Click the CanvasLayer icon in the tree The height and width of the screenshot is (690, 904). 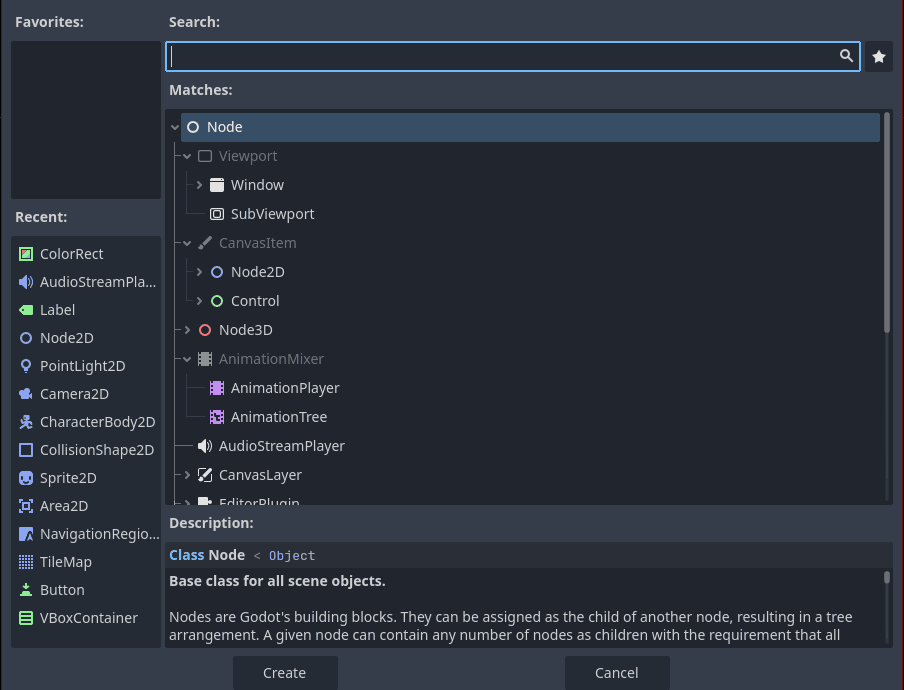[x=205, y=475]
